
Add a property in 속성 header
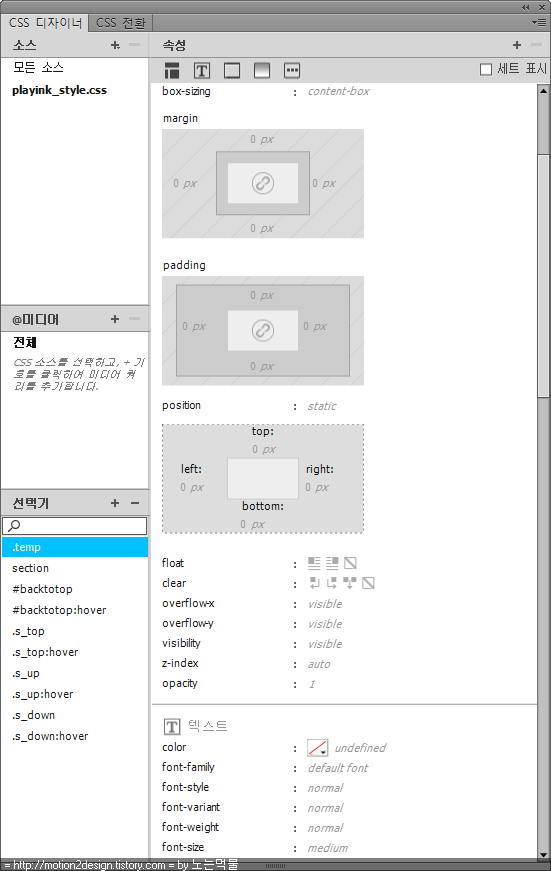517,45
